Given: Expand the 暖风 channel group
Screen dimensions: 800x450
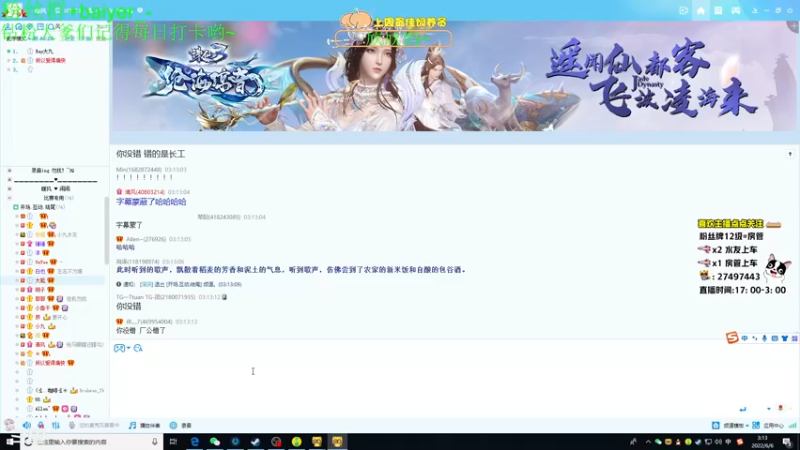Looking at the screenshot, I should point(9,189).
